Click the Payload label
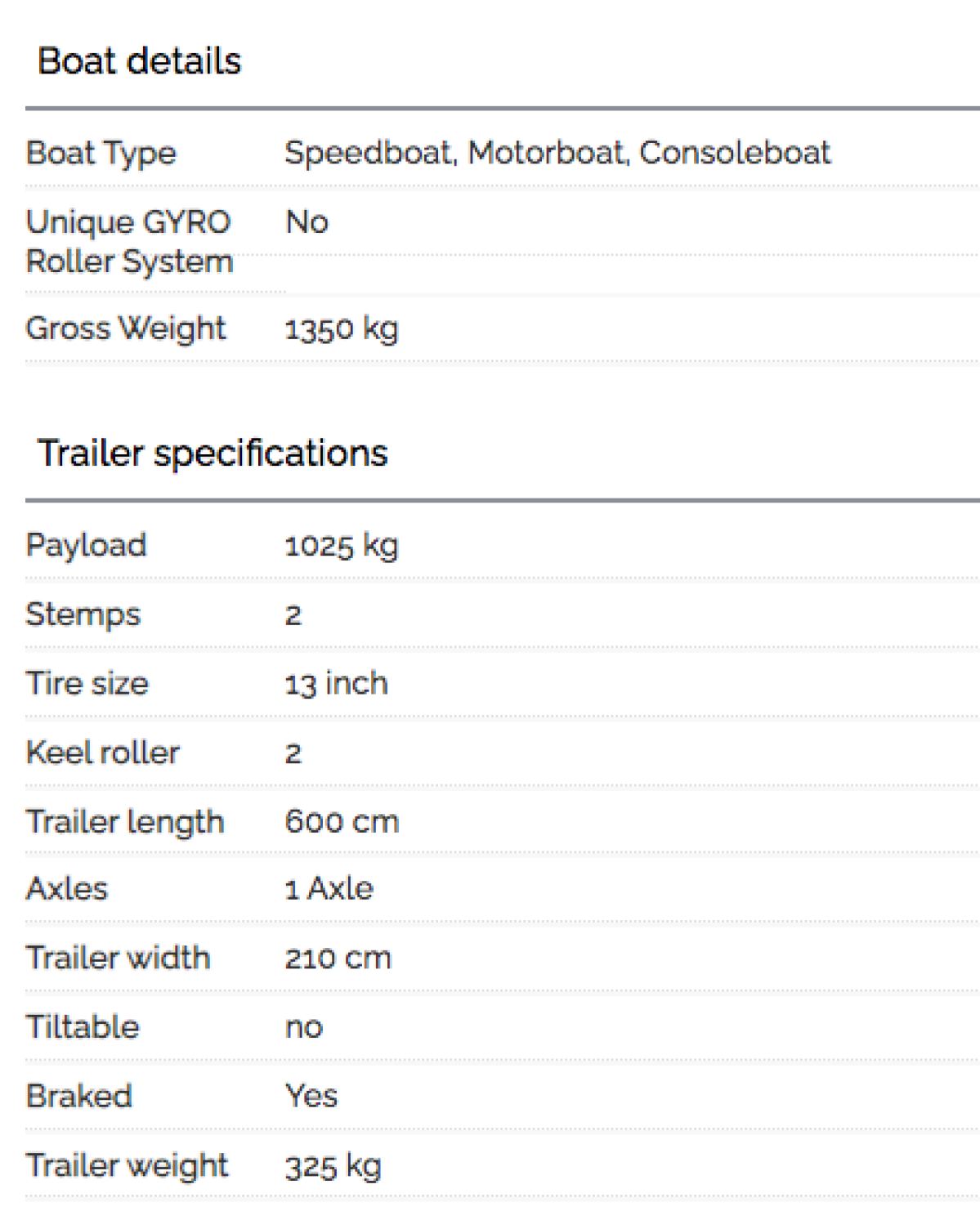980x1220 pixels. [86, 546]
